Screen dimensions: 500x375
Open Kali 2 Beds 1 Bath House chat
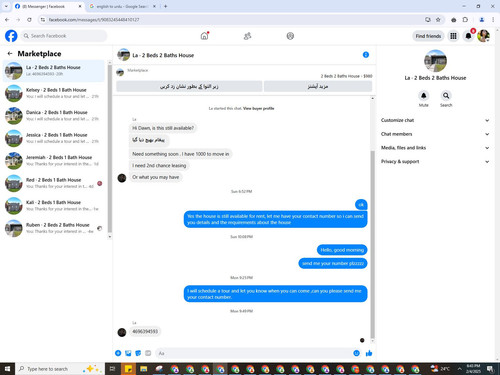(54, 206)
